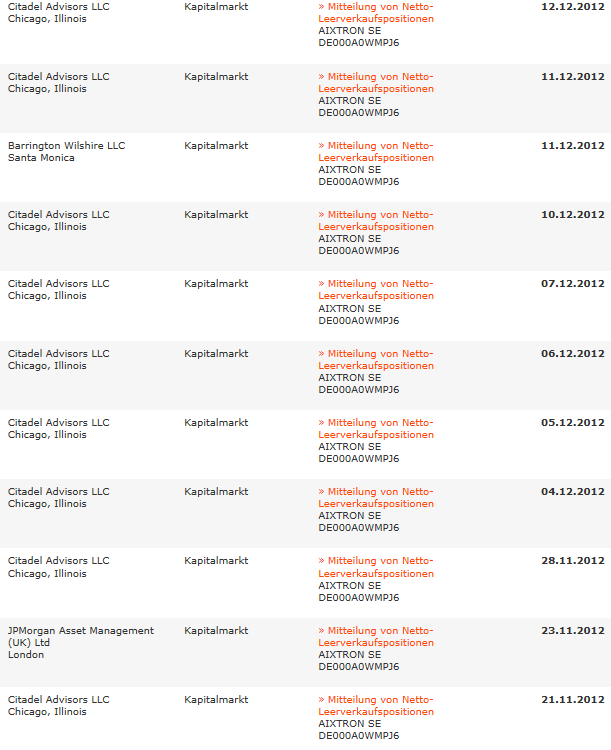The height and width of the screenshot is (750, 611).
Task: Follow the notice link dated 28.11.2012
Action: (376, 567)
